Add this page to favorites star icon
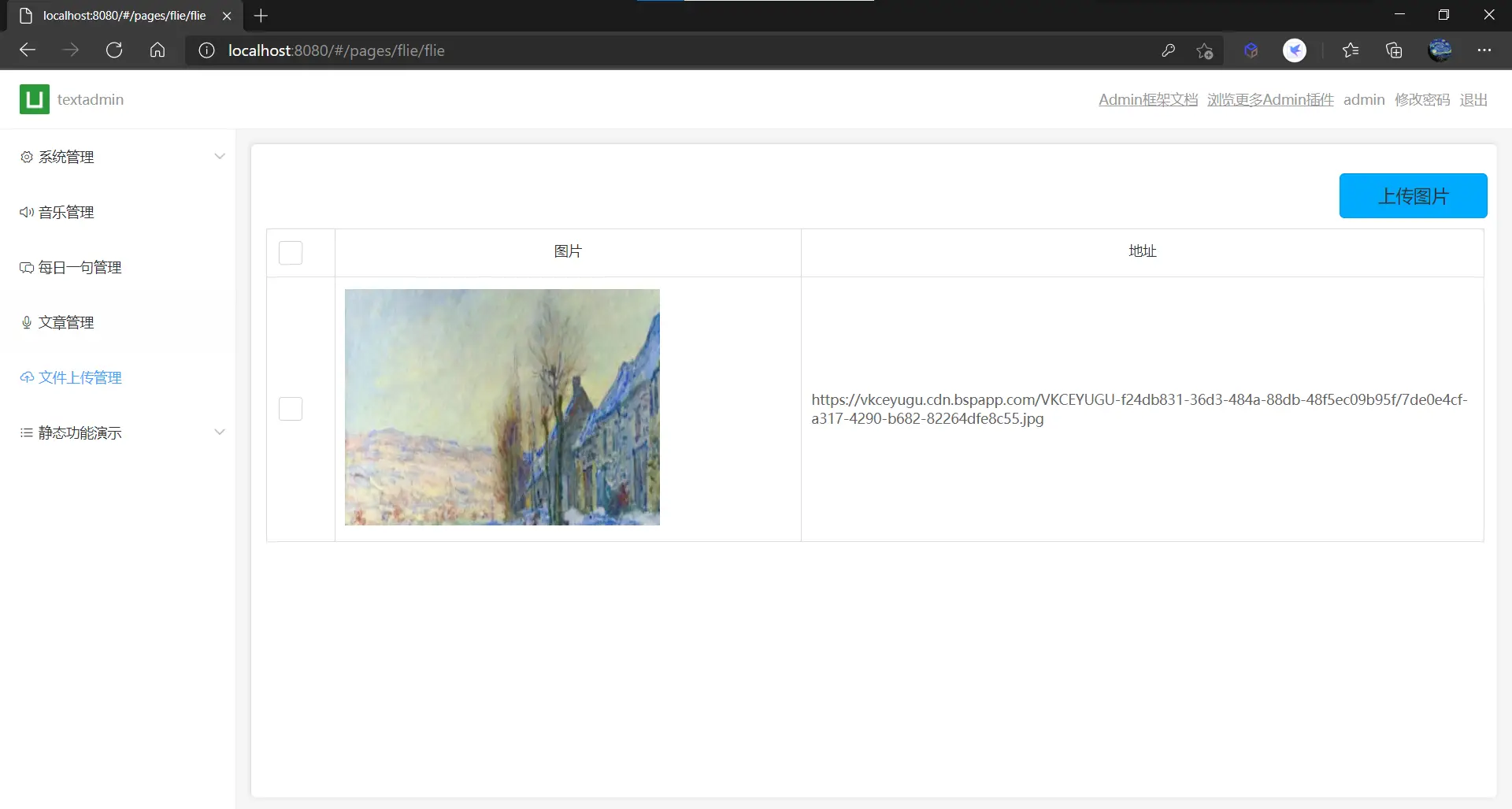Image resolution: width=1512 pixels, height=809 pixels. 1204,50
